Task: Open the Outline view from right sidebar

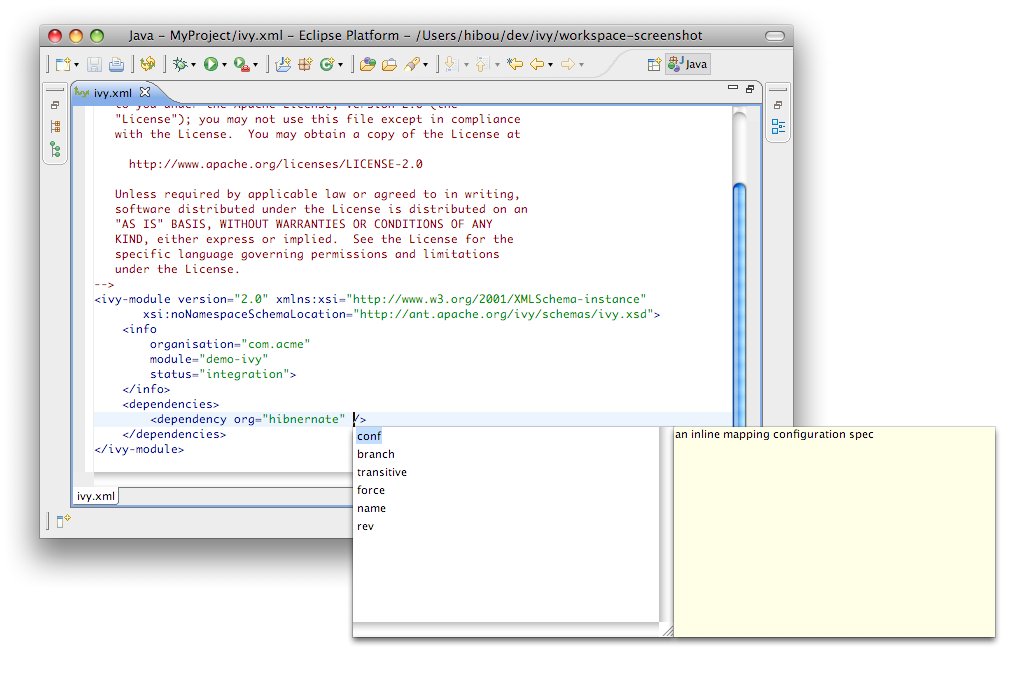Action: point(778,127)
